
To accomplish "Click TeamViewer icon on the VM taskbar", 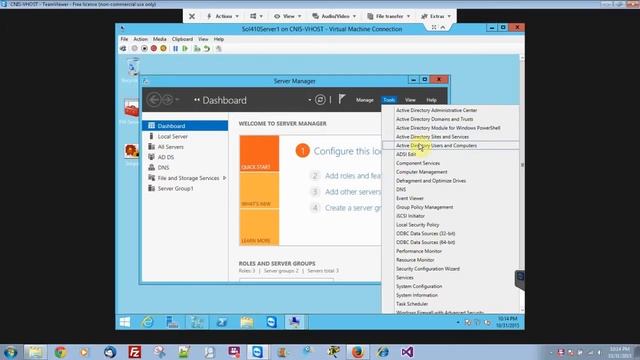I will [x=271, y=322].
